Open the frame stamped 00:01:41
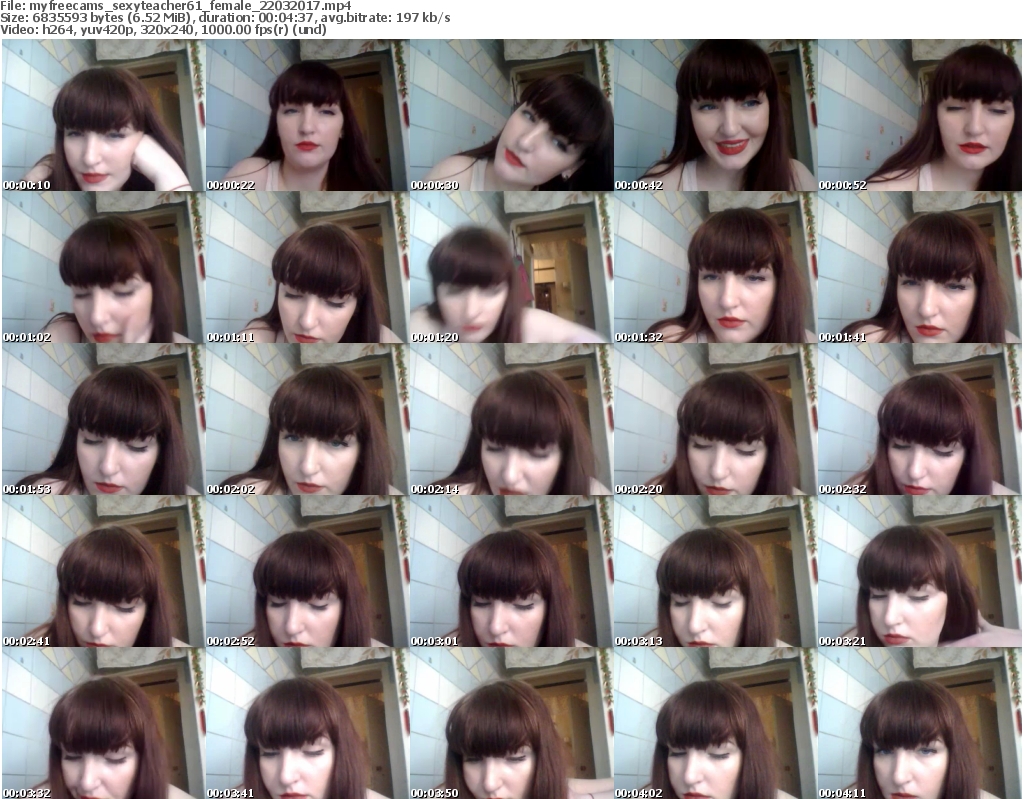Screen dimensions: 1024x799 [920, 267]
